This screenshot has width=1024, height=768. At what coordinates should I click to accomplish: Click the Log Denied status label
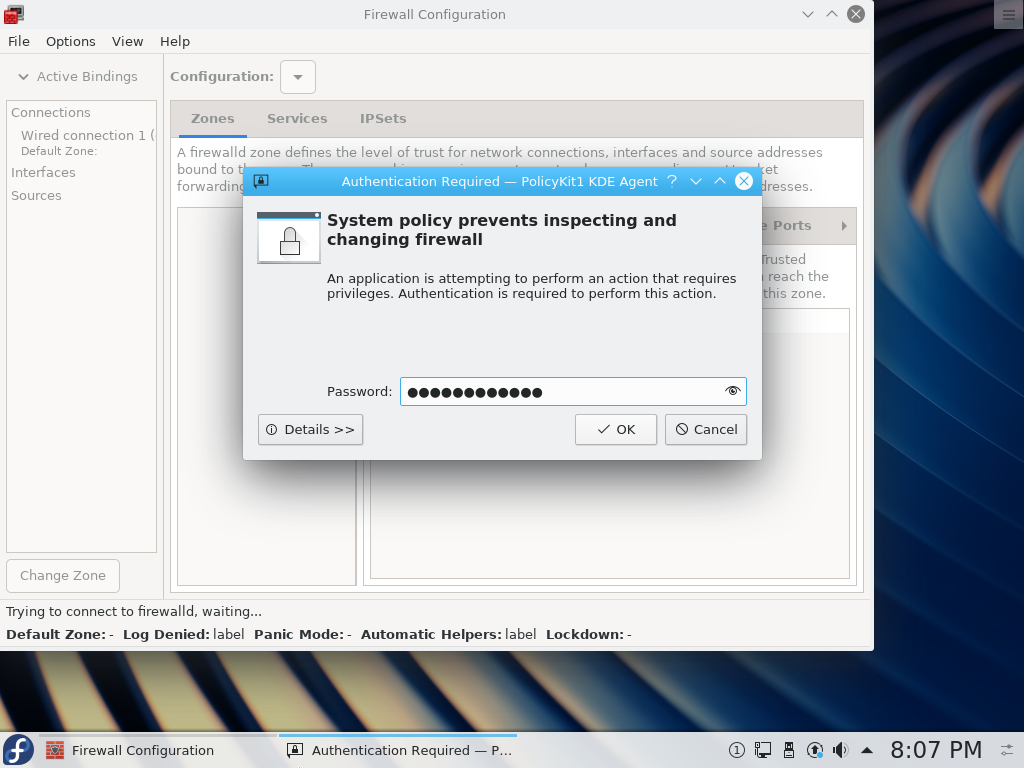[167, 634]
